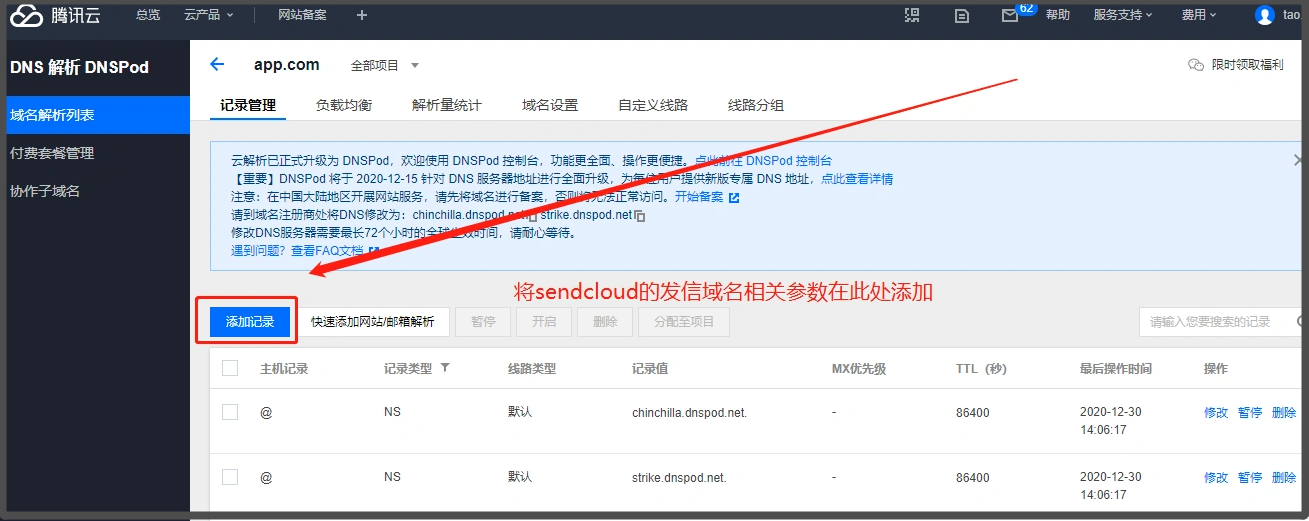This screenshot has height=521, width=1309.
Task: Click the strike.dnspod.net. record value cell
Action: pyautogui.click(x=679, y=477)
